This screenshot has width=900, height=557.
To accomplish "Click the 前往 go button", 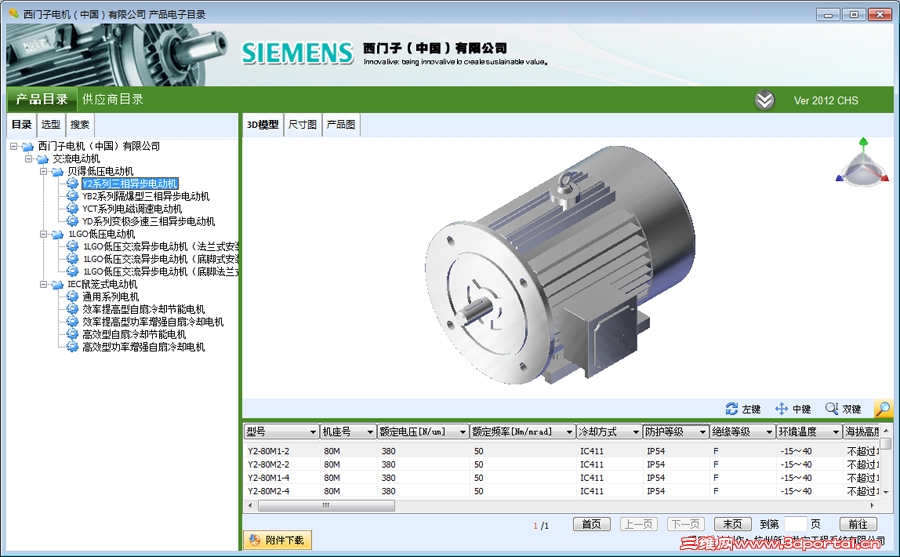I will pyautogui.click(x=858, y=524).
